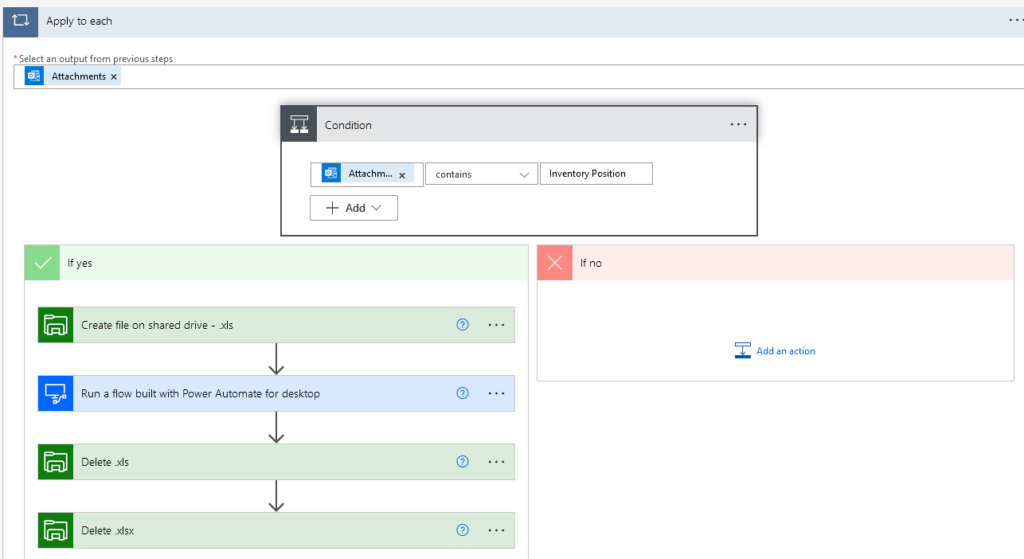Open help icon for Delete .xls
Image resolution: width=1024 pixels, height=559 pixels.
(462, 462)
